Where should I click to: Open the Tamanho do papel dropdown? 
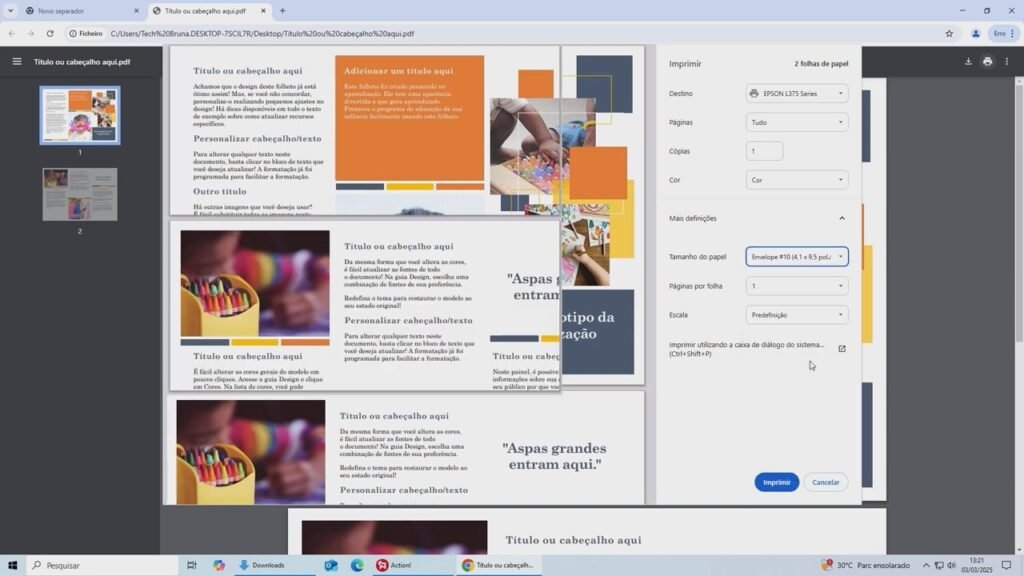pos(797,257)
